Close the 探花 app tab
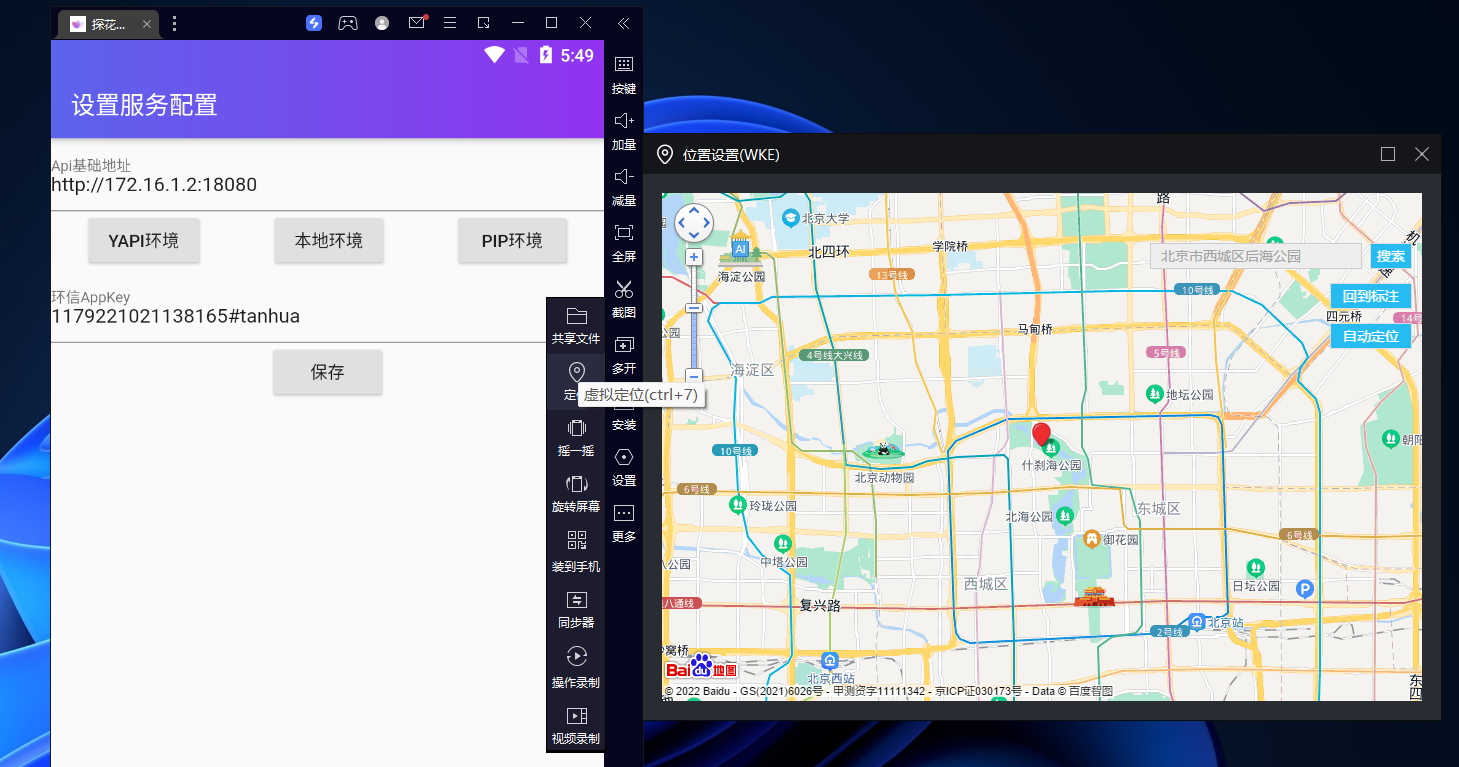Screen dimensions: 1459x767 tap(147, 24)
